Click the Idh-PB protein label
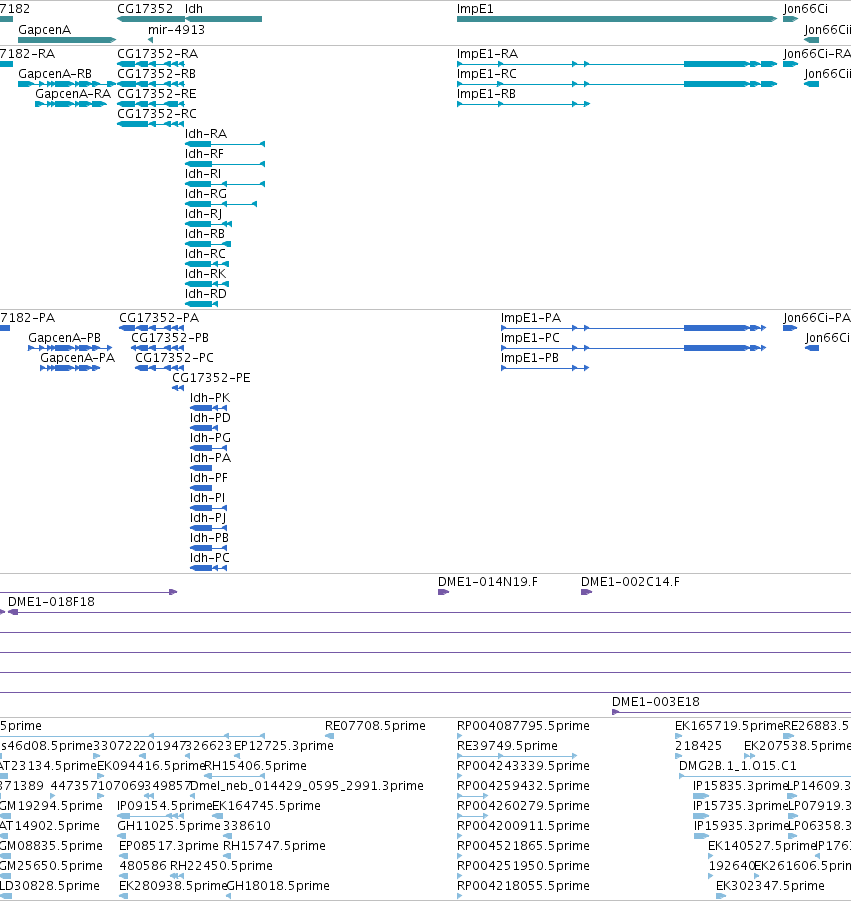Screen dimensions: 851x901 pos(209,538)
